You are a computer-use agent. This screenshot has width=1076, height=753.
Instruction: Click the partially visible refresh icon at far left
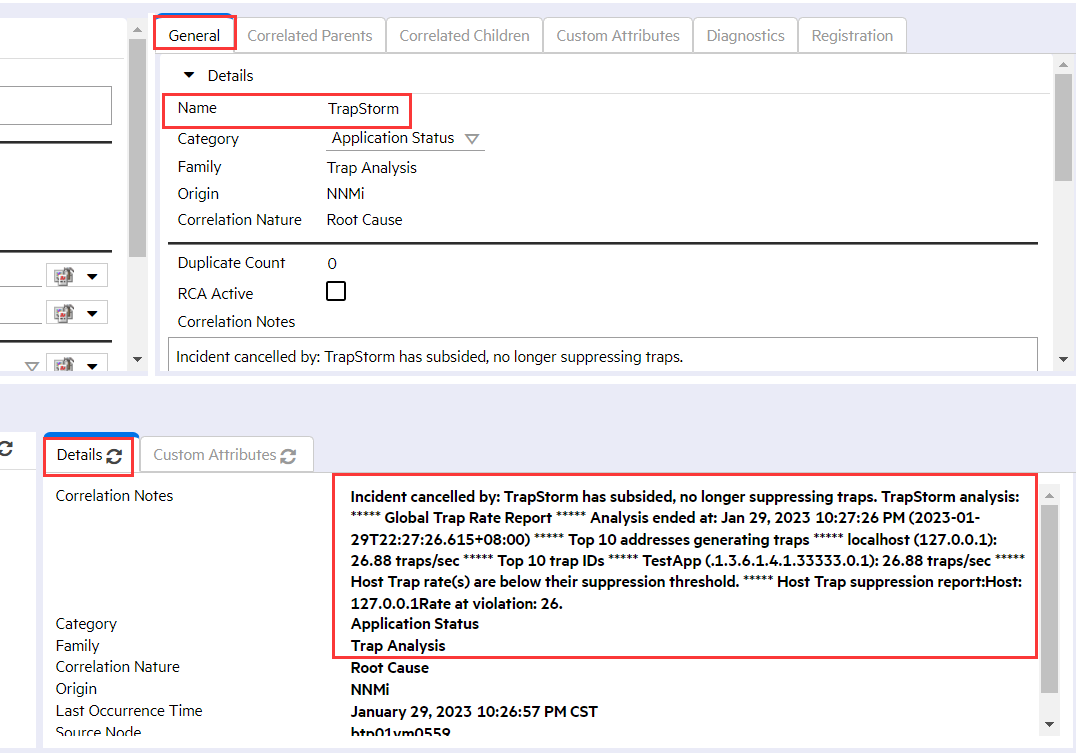pyautogui.click(x=5, y=452)
